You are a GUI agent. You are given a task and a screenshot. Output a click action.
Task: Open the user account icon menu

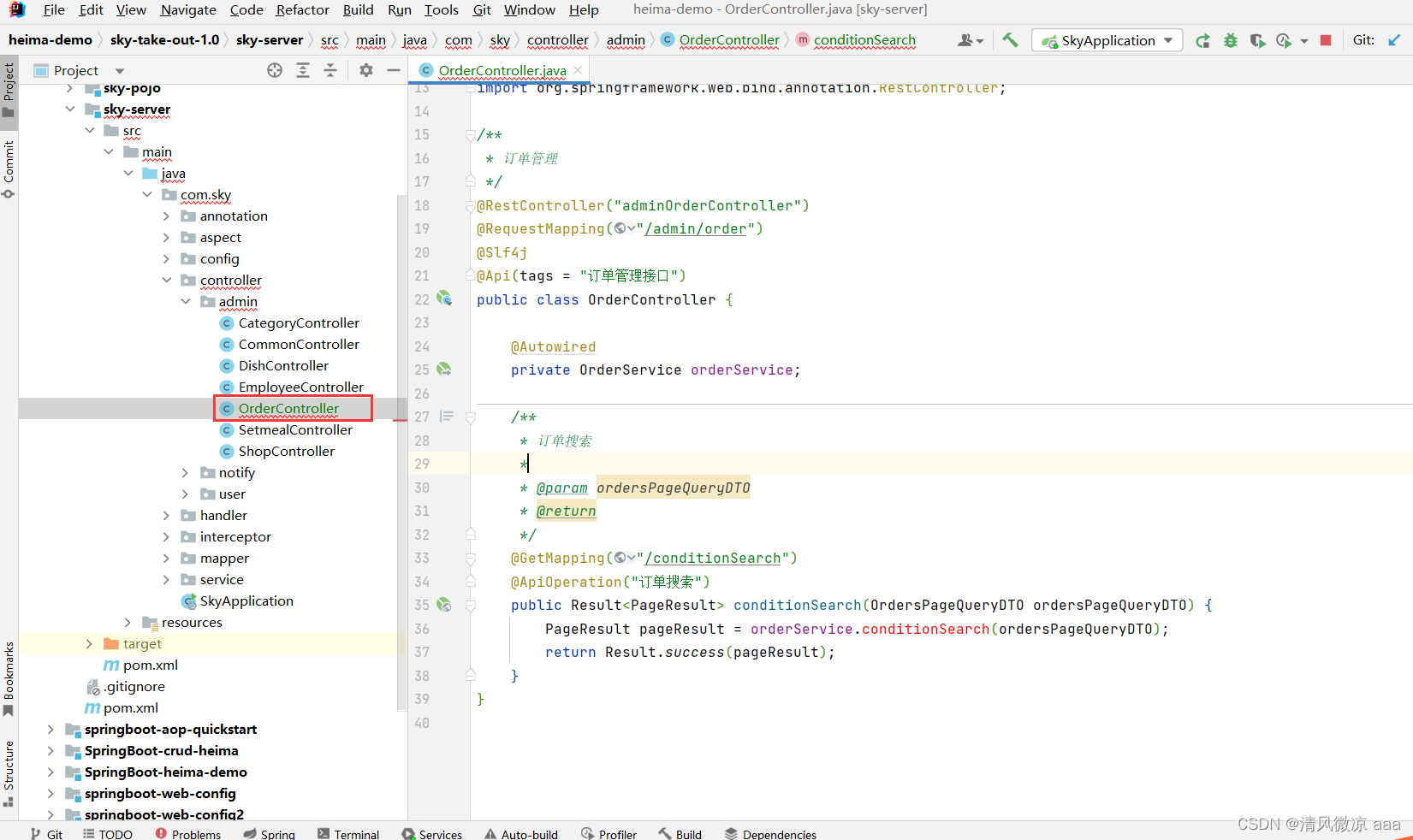pos(970,40)
